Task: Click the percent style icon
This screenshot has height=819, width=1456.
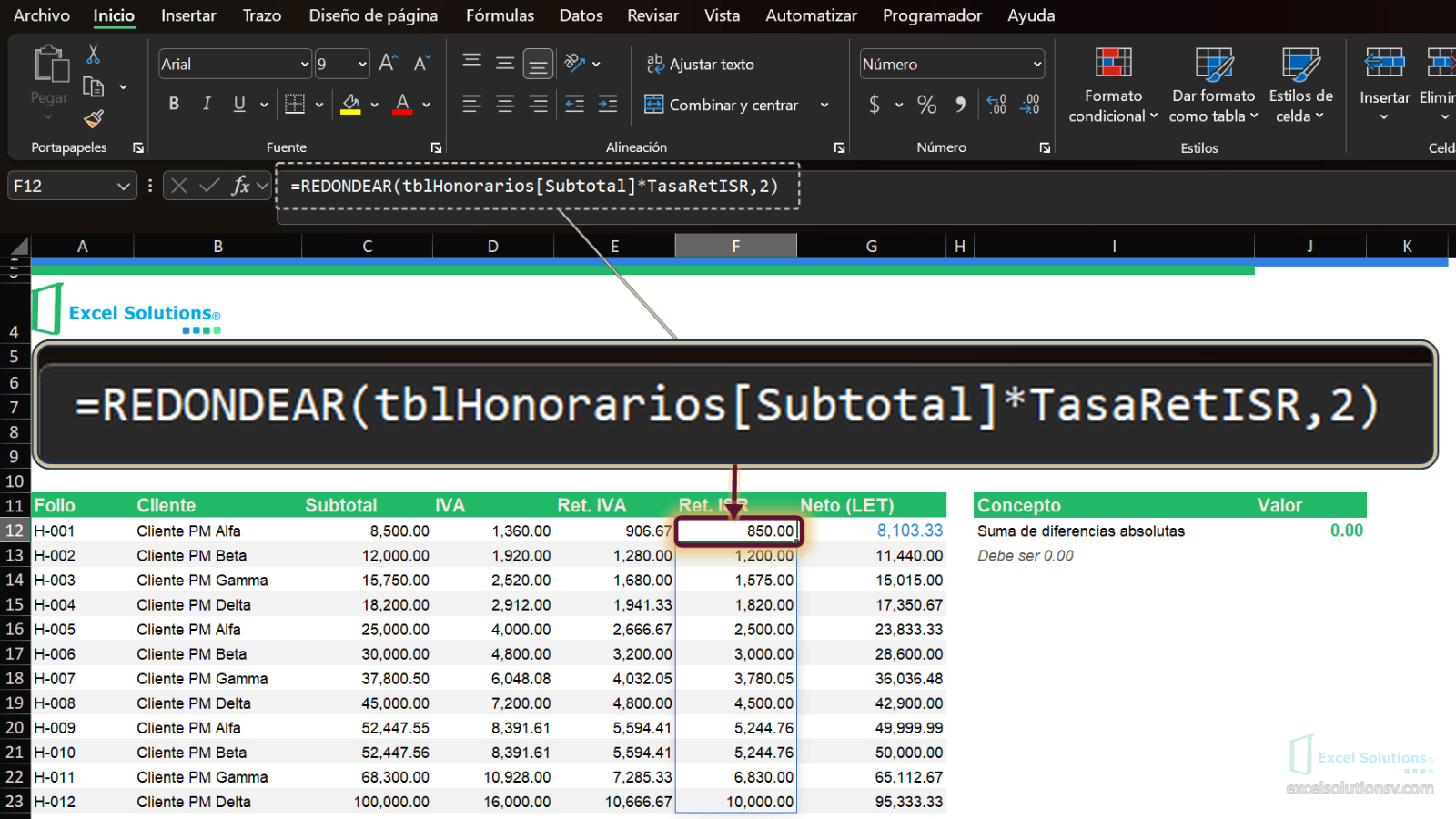Action: 926,105
